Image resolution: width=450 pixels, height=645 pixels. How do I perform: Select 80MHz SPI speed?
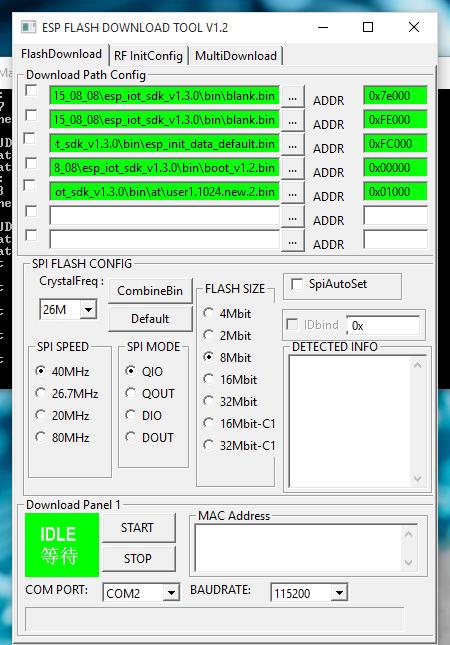[x=40, y=437]
